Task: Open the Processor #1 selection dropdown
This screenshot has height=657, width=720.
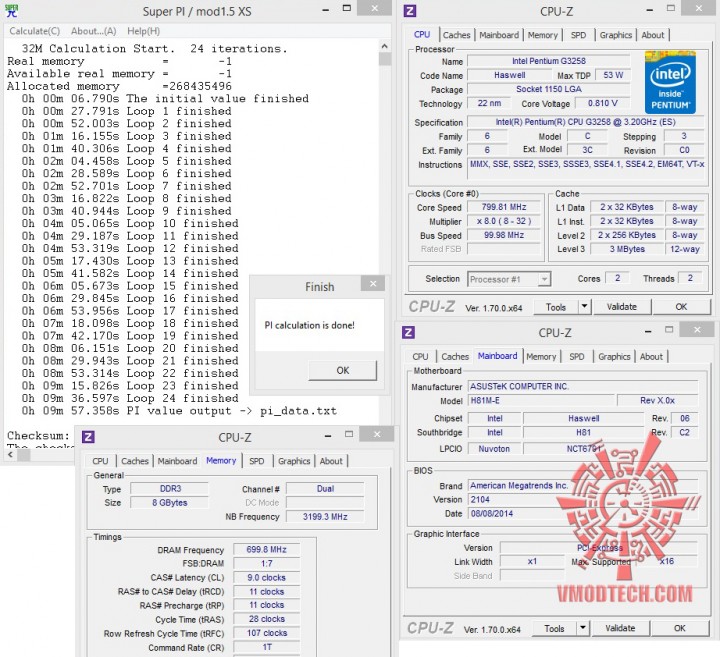Action: (509, 279)
